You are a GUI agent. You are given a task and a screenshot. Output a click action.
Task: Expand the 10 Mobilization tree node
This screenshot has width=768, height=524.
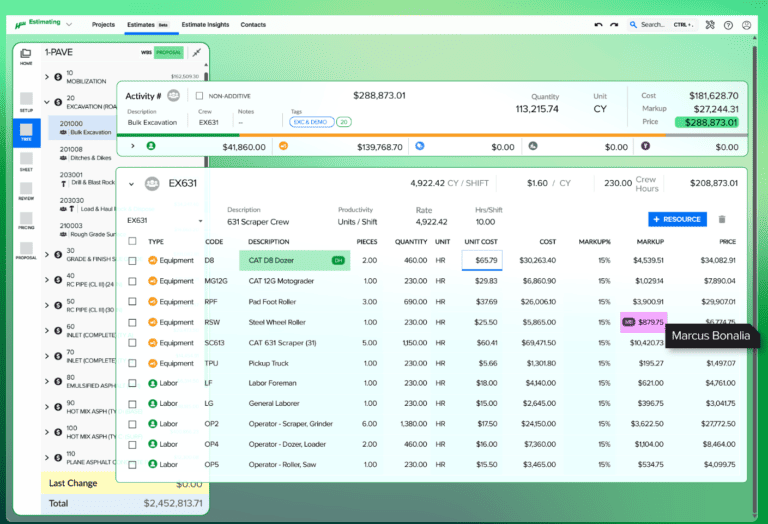click(x=47, y=75)
